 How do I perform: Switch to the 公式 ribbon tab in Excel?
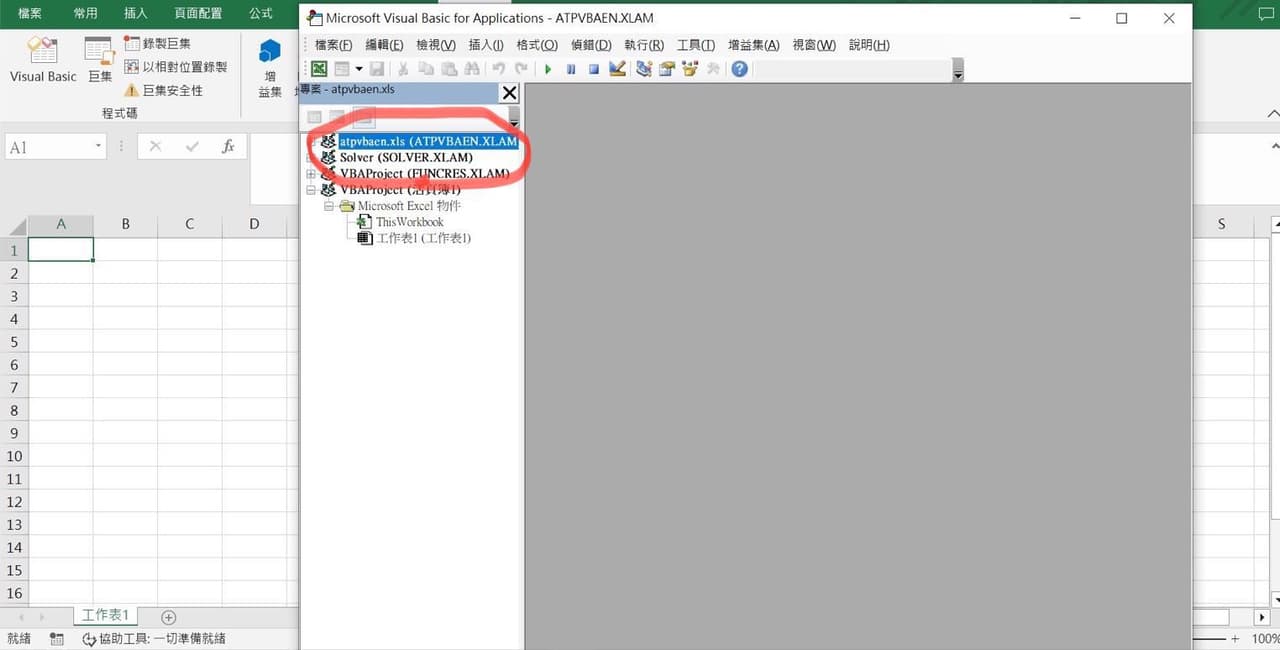click(x=261, y=13)
